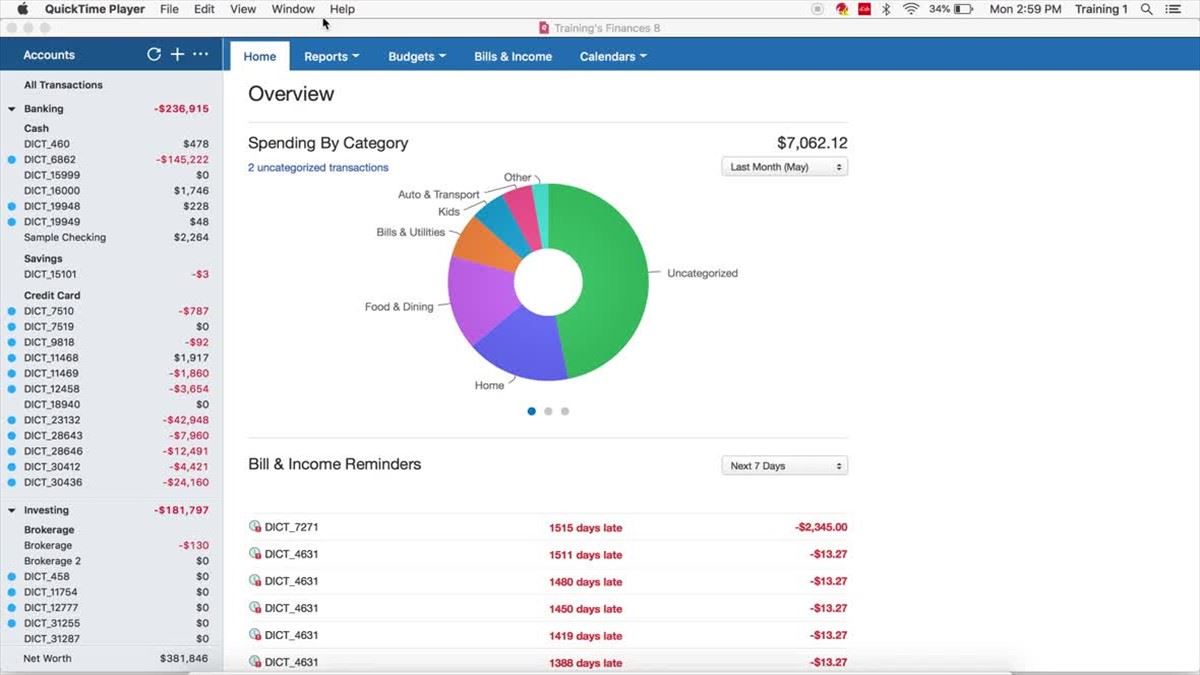Switch to the second carousel page dot
This screenshot has height=675, width=1200.
tap(548, 411)
